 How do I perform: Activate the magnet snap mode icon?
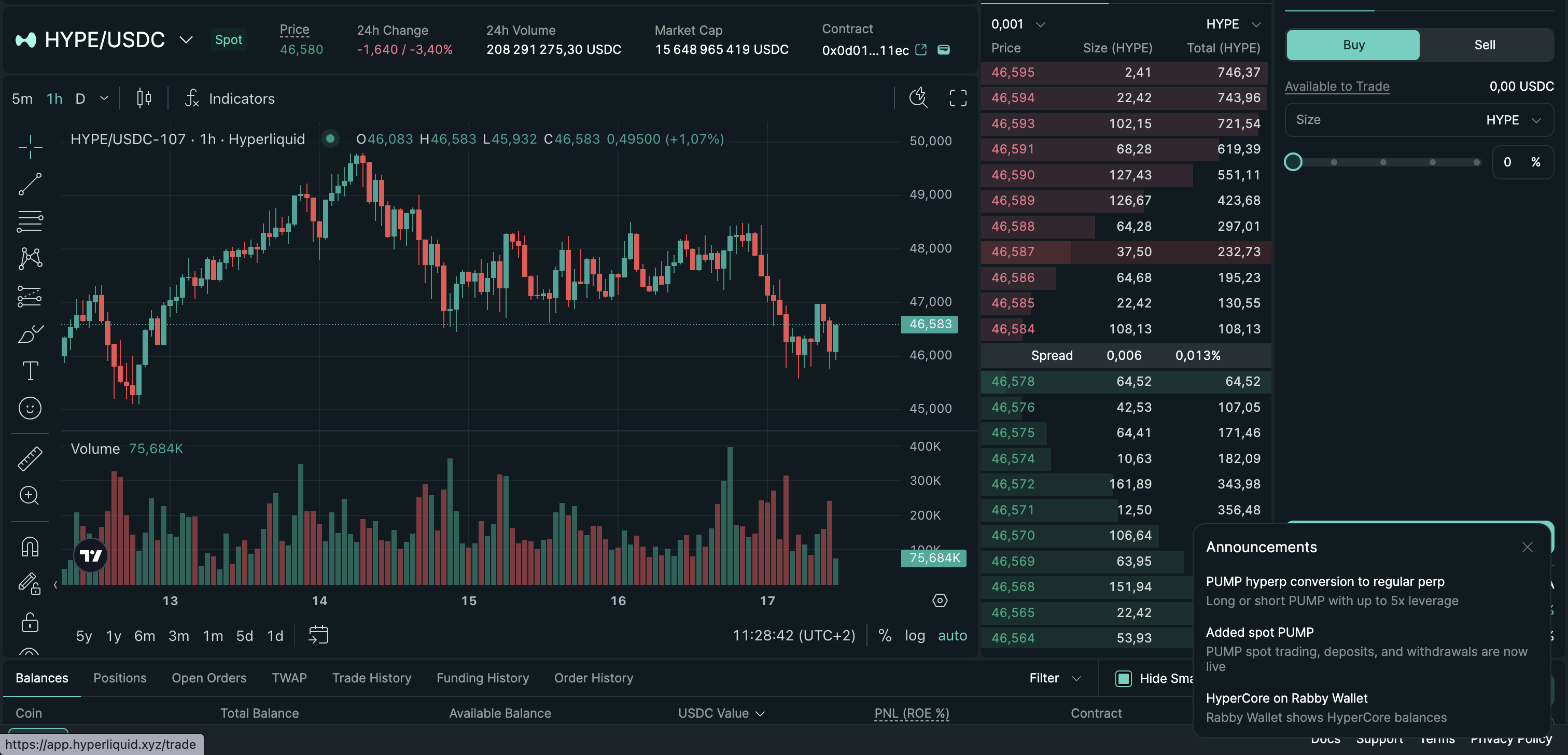[x=30, y=546]
